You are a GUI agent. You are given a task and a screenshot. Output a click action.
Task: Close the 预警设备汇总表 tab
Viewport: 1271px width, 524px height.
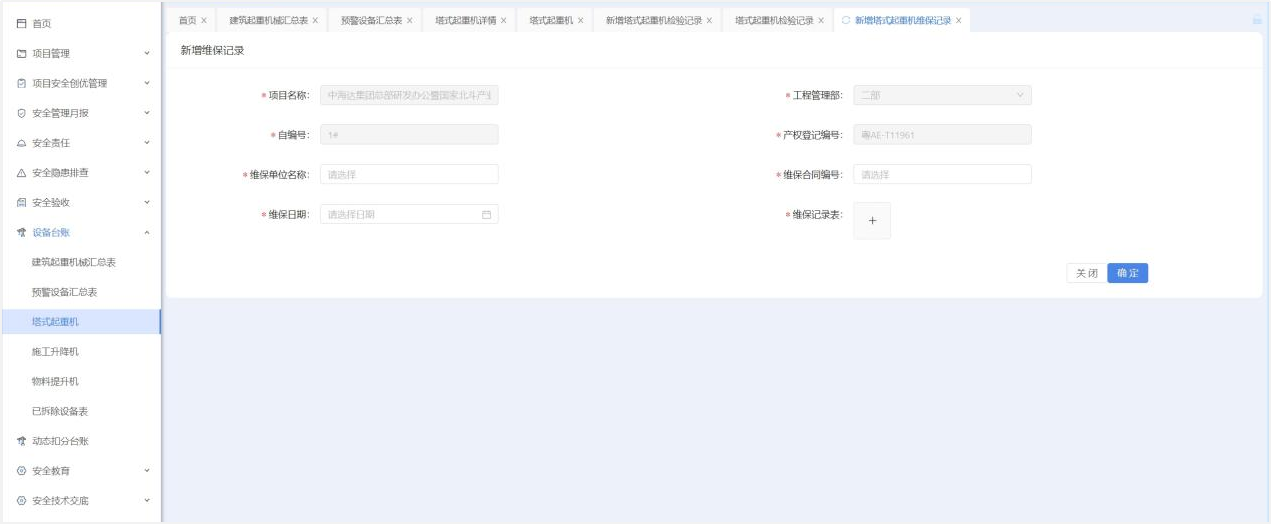coord(409,21)
